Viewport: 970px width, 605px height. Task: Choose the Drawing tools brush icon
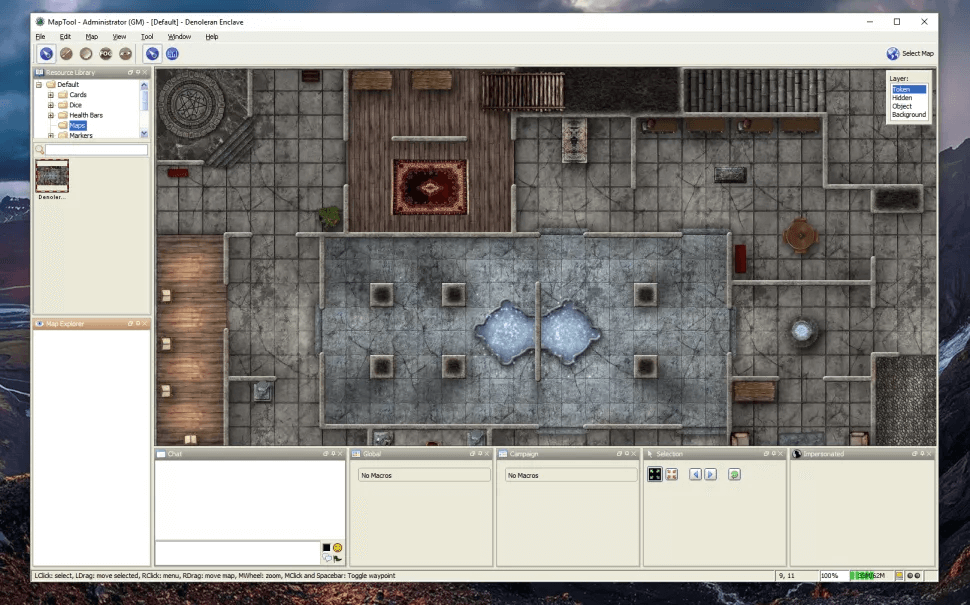pyautogui.click(x=66, y=54)
